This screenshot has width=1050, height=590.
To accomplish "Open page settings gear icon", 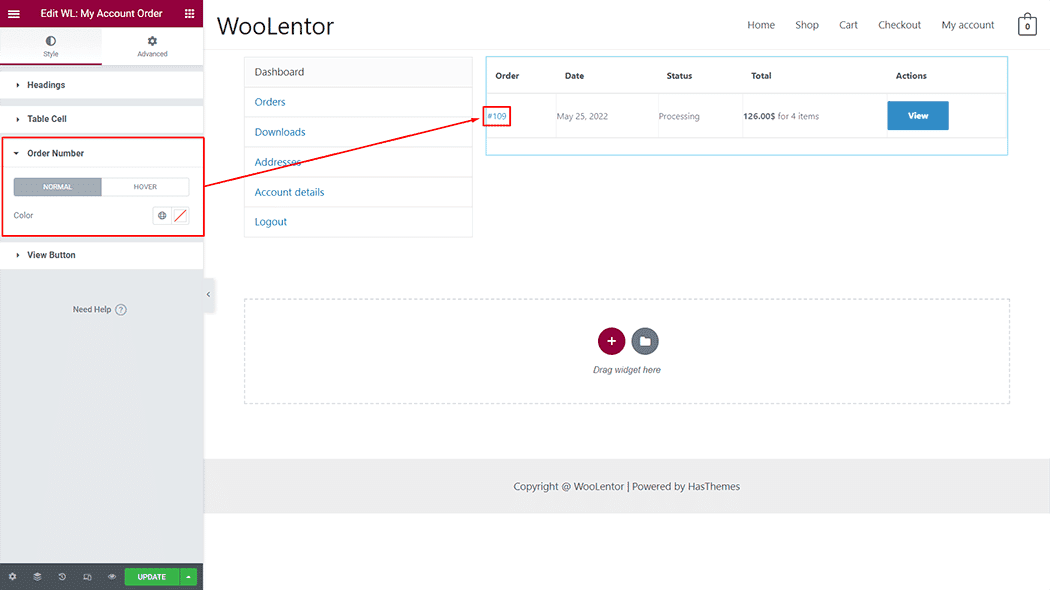I will click(x=12, y=577).
